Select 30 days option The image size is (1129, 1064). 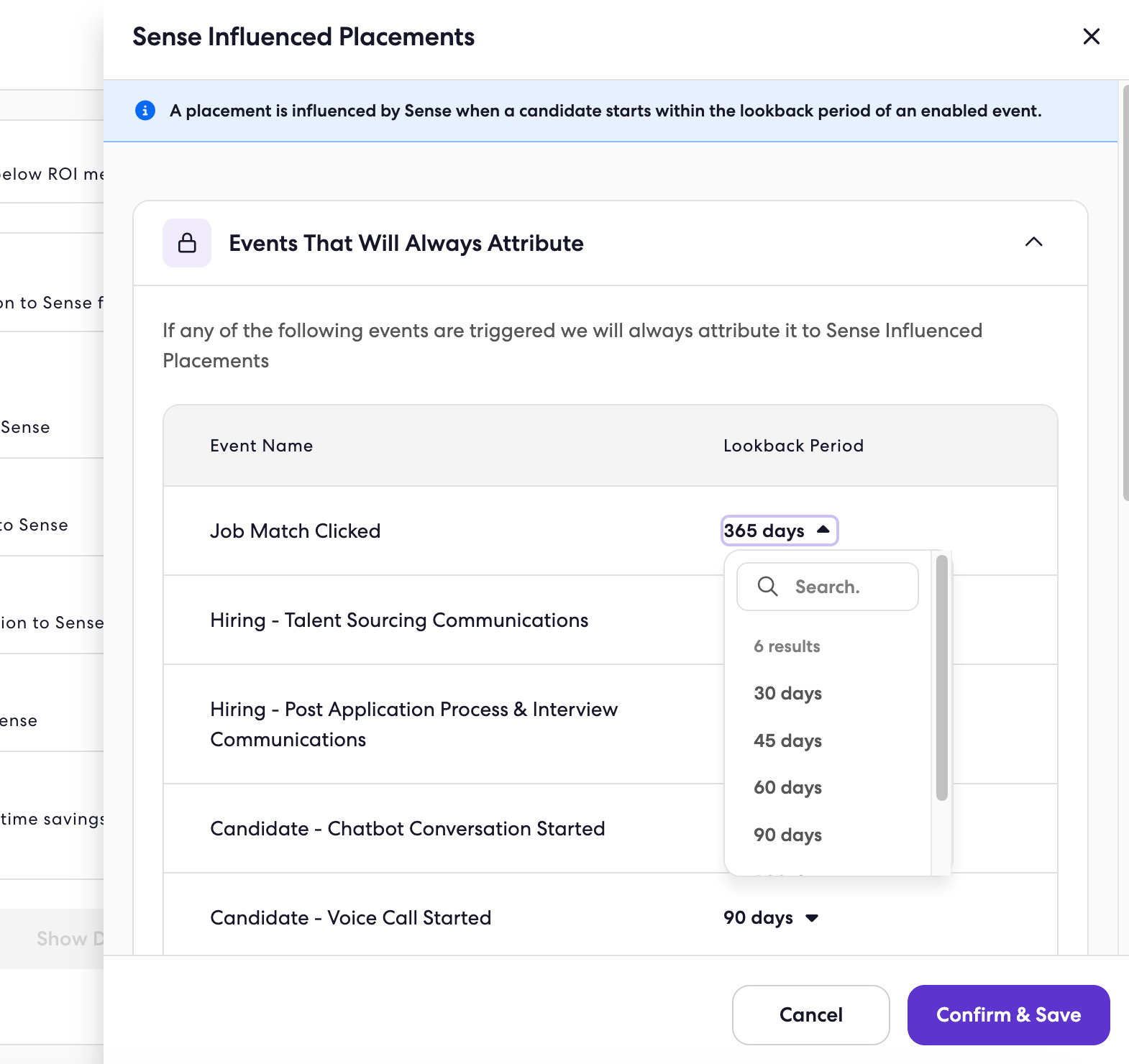787,694
